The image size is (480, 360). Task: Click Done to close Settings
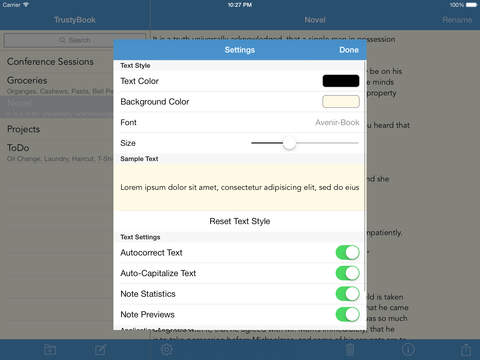pyautogui.click(x=349, y=50)
